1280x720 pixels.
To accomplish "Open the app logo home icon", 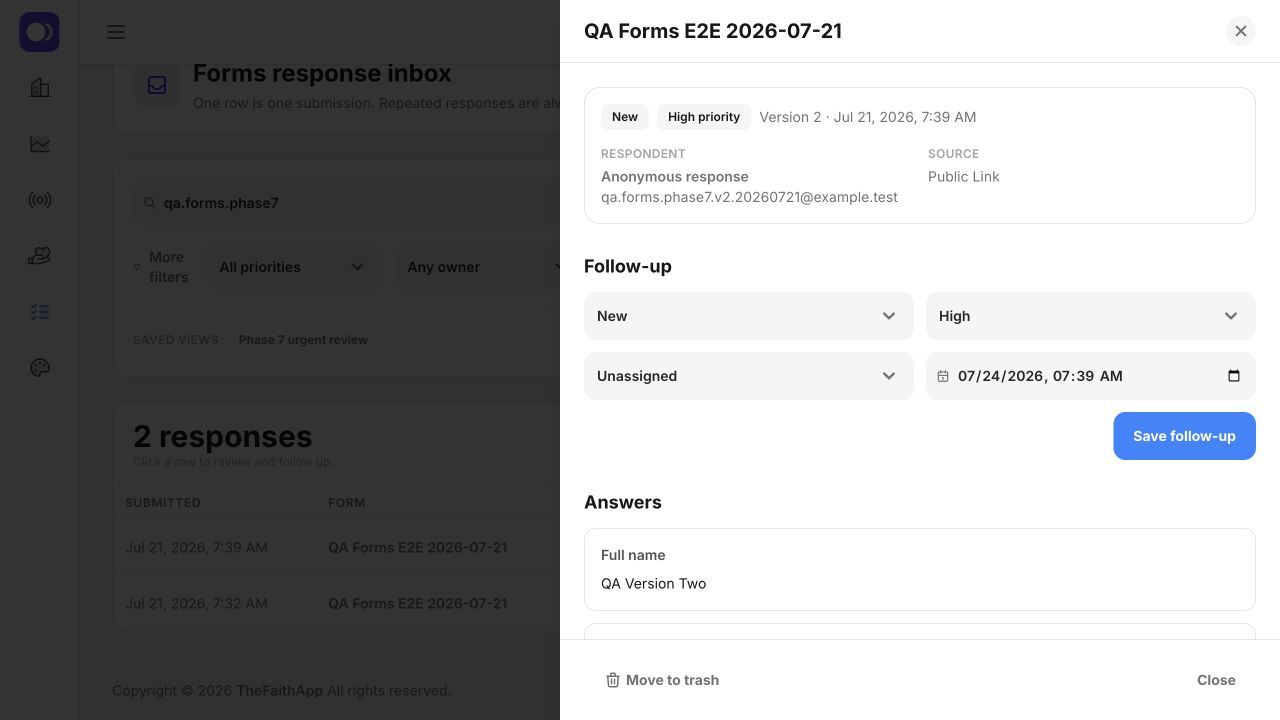I will [x=40, y=32].
